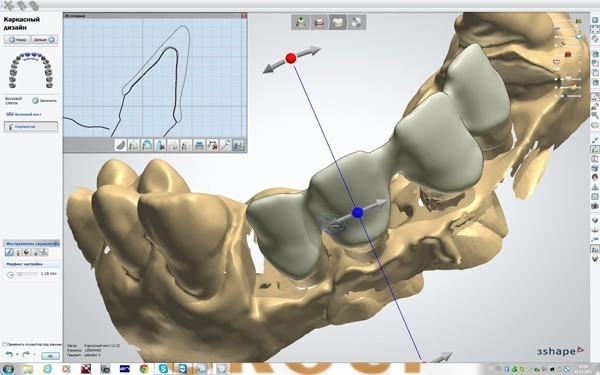Confirm with the OK button

(x=51, y=356)
